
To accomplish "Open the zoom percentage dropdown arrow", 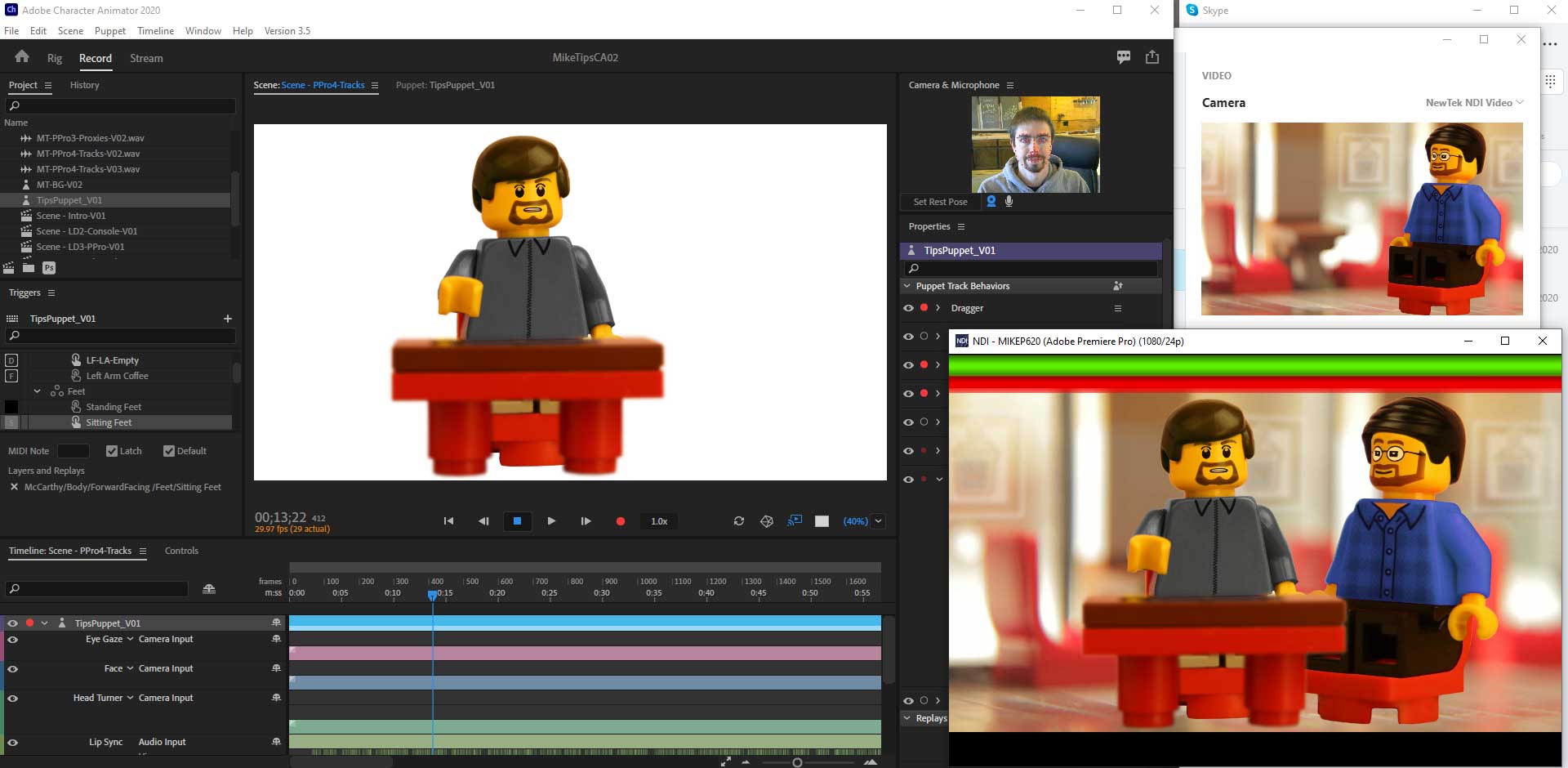I will pyautogui.click(x=879, y=521).
